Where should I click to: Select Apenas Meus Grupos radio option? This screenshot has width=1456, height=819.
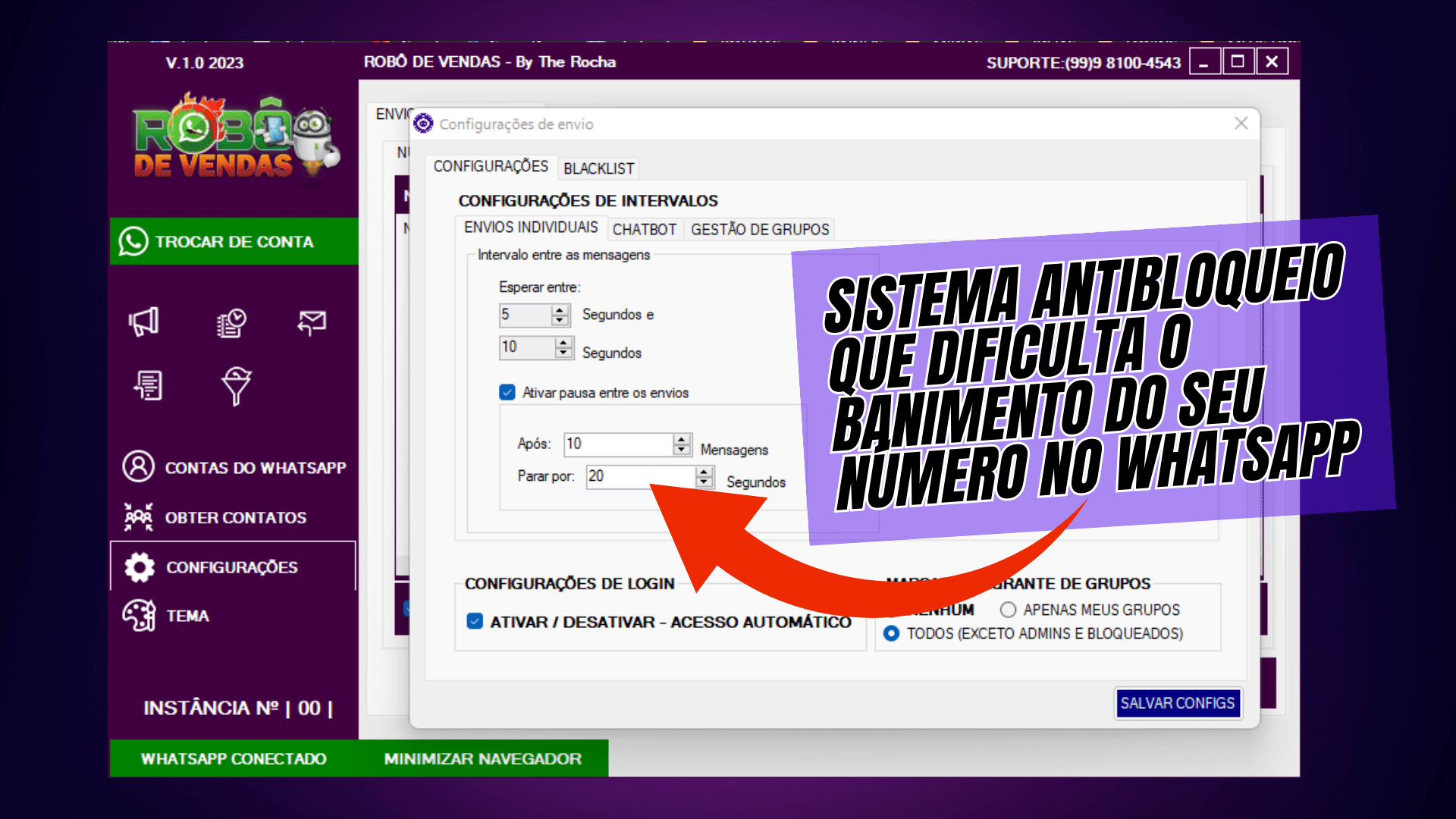1008,610
